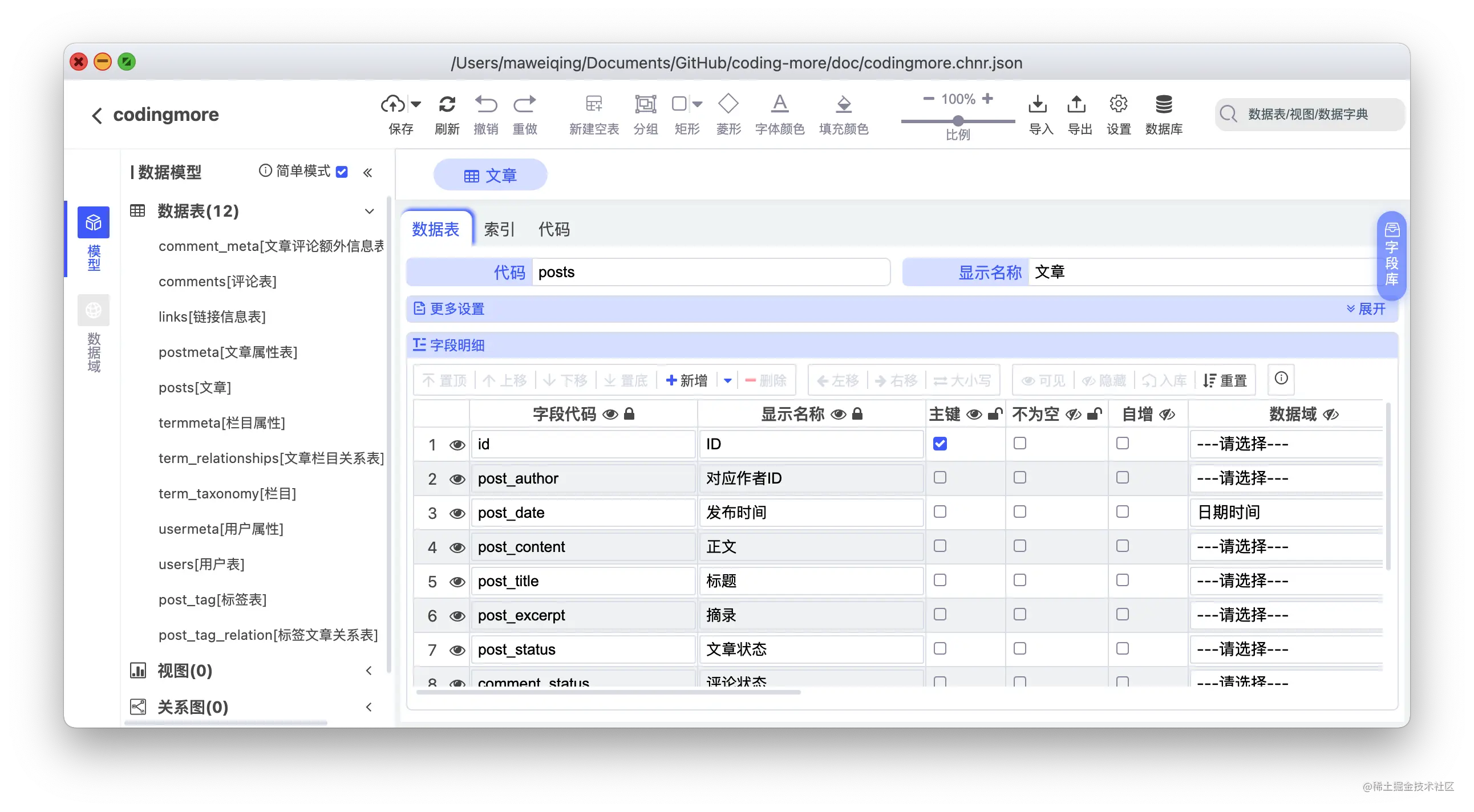The image size is (1474, 812).
Task: Switch to the Index tab
Action: click(499, 229)
